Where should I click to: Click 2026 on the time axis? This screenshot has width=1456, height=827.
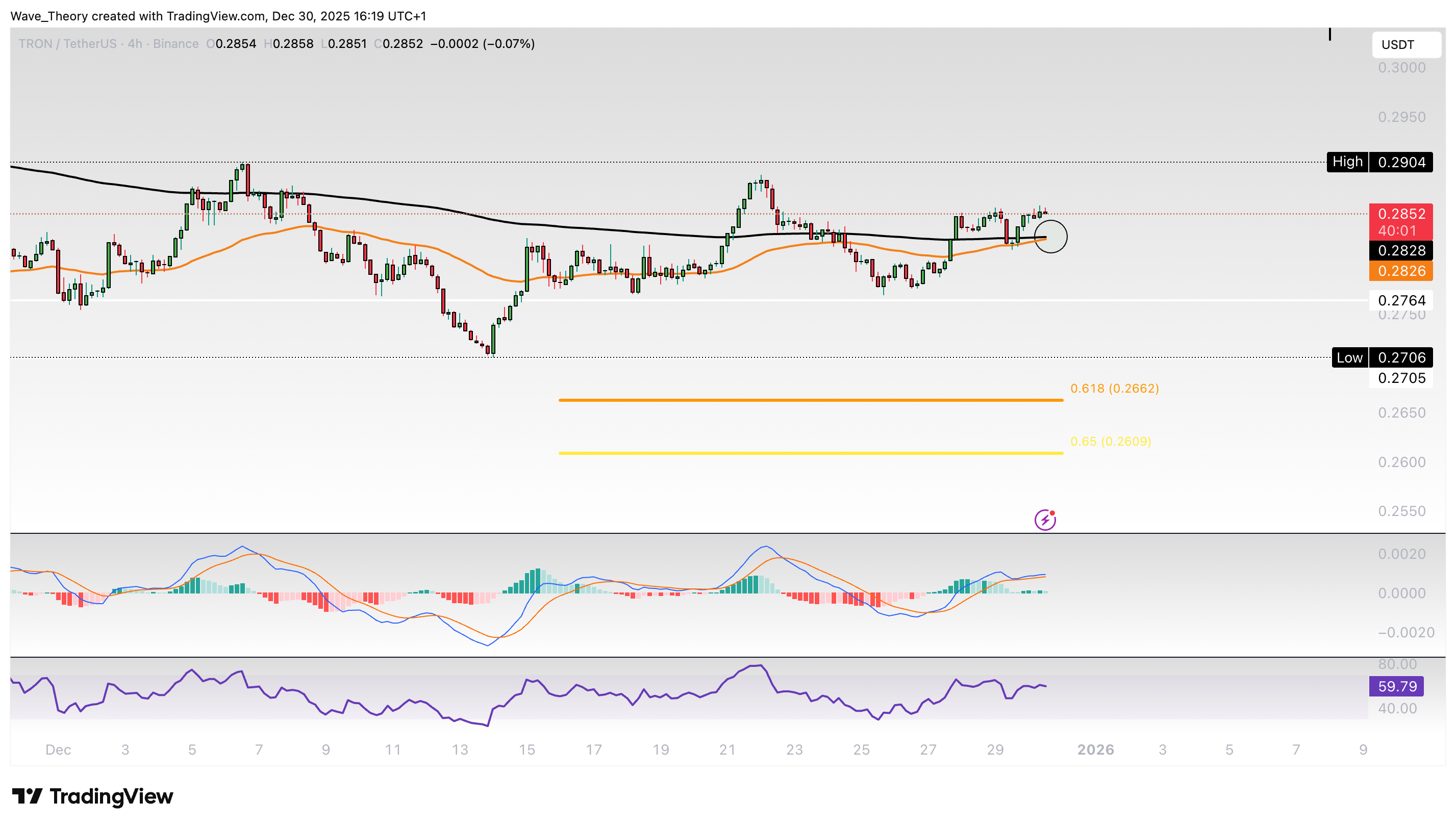click(1096, 749)
